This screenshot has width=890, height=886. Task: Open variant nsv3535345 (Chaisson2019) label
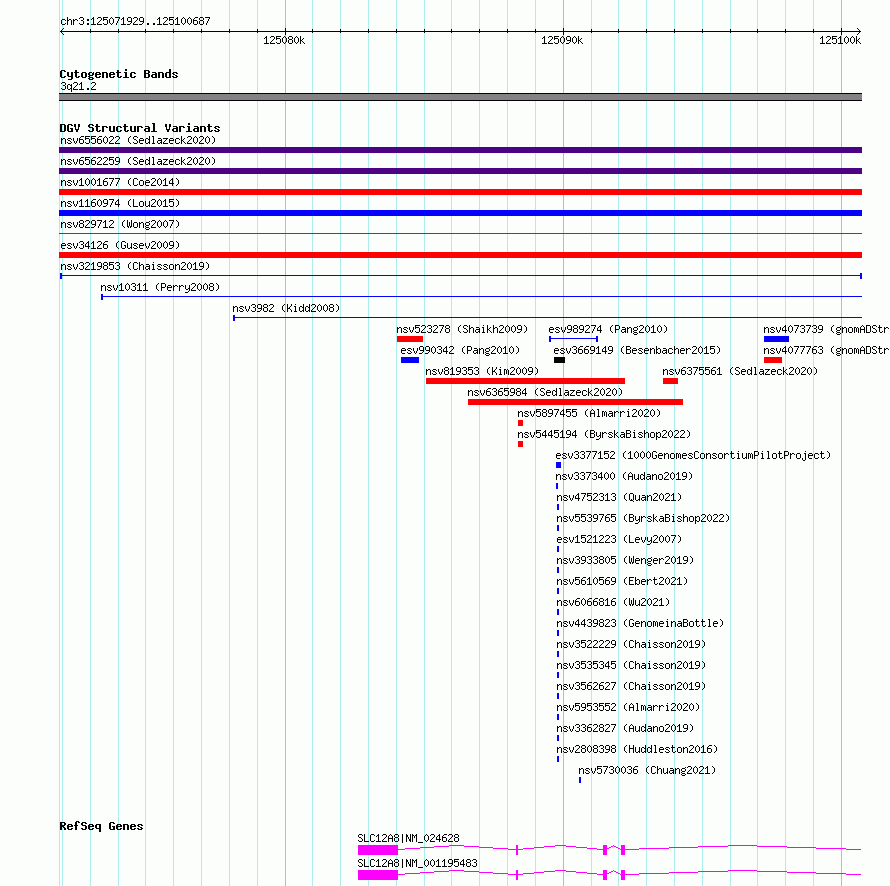point(631,665)
